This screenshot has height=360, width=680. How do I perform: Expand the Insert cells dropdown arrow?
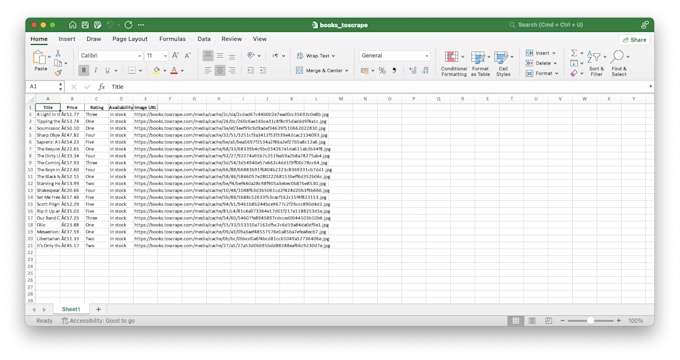pos(554,53)
